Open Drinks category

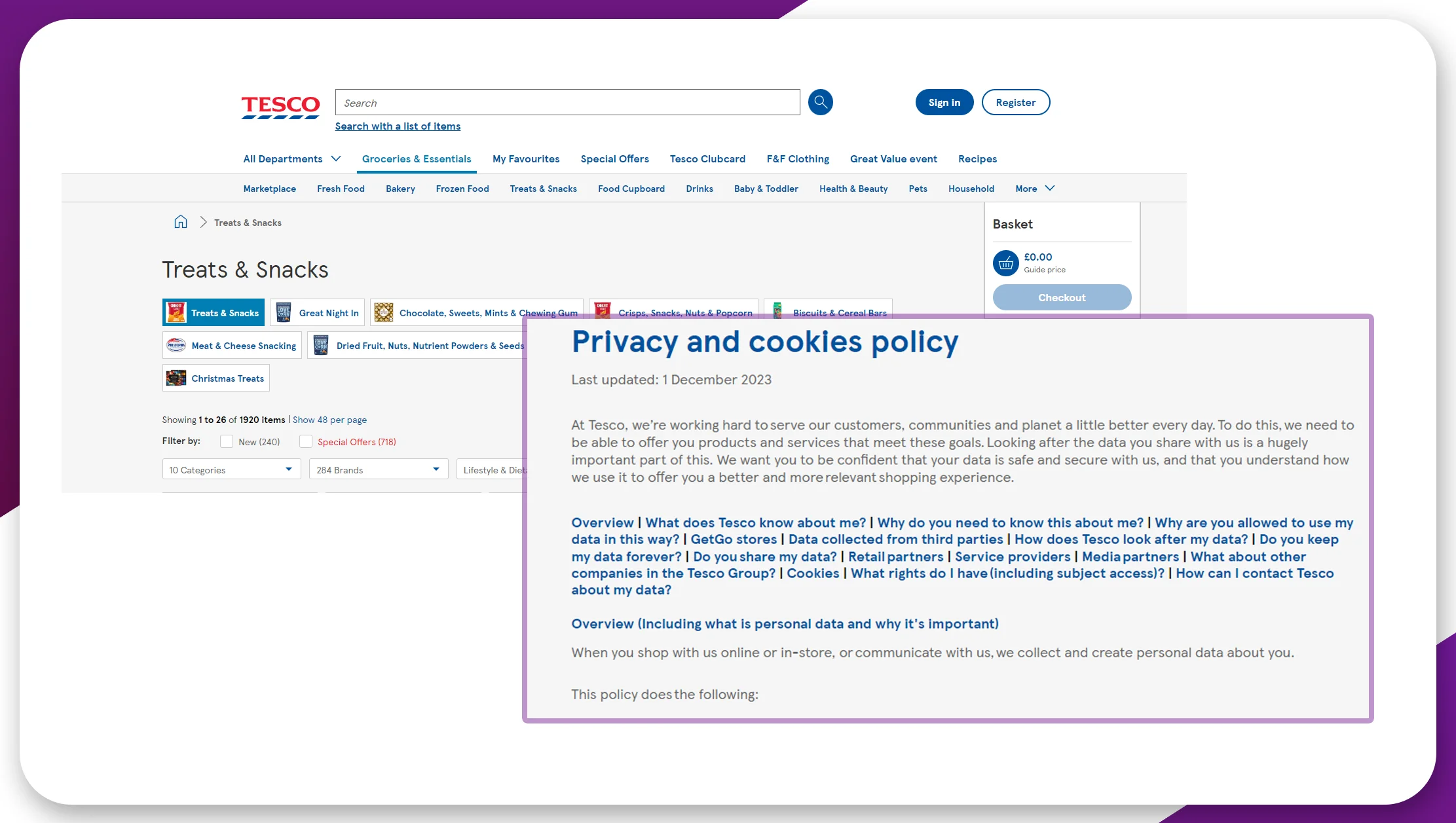tap(700, 189)
